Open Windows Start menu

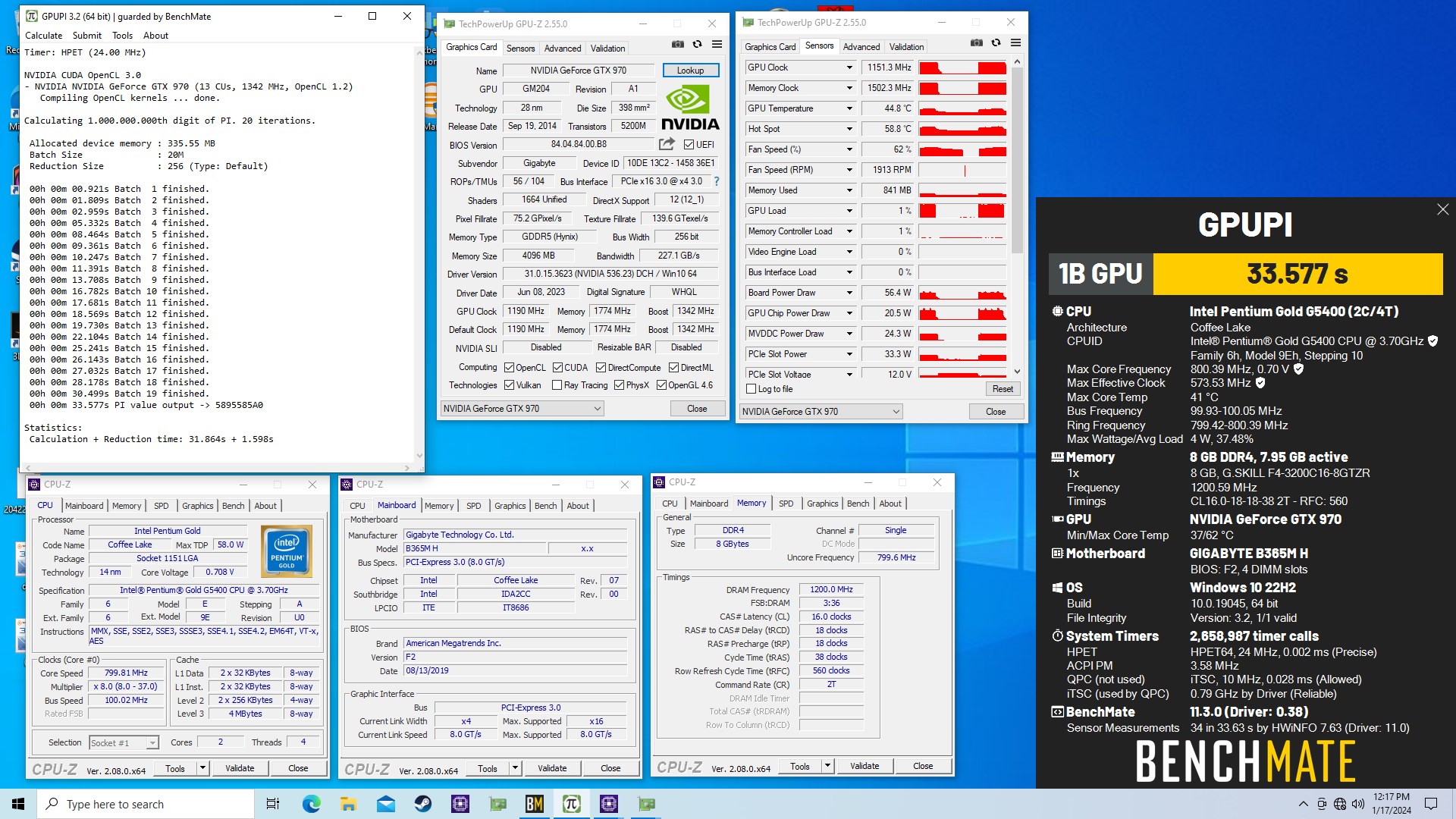tap(18, 804)
